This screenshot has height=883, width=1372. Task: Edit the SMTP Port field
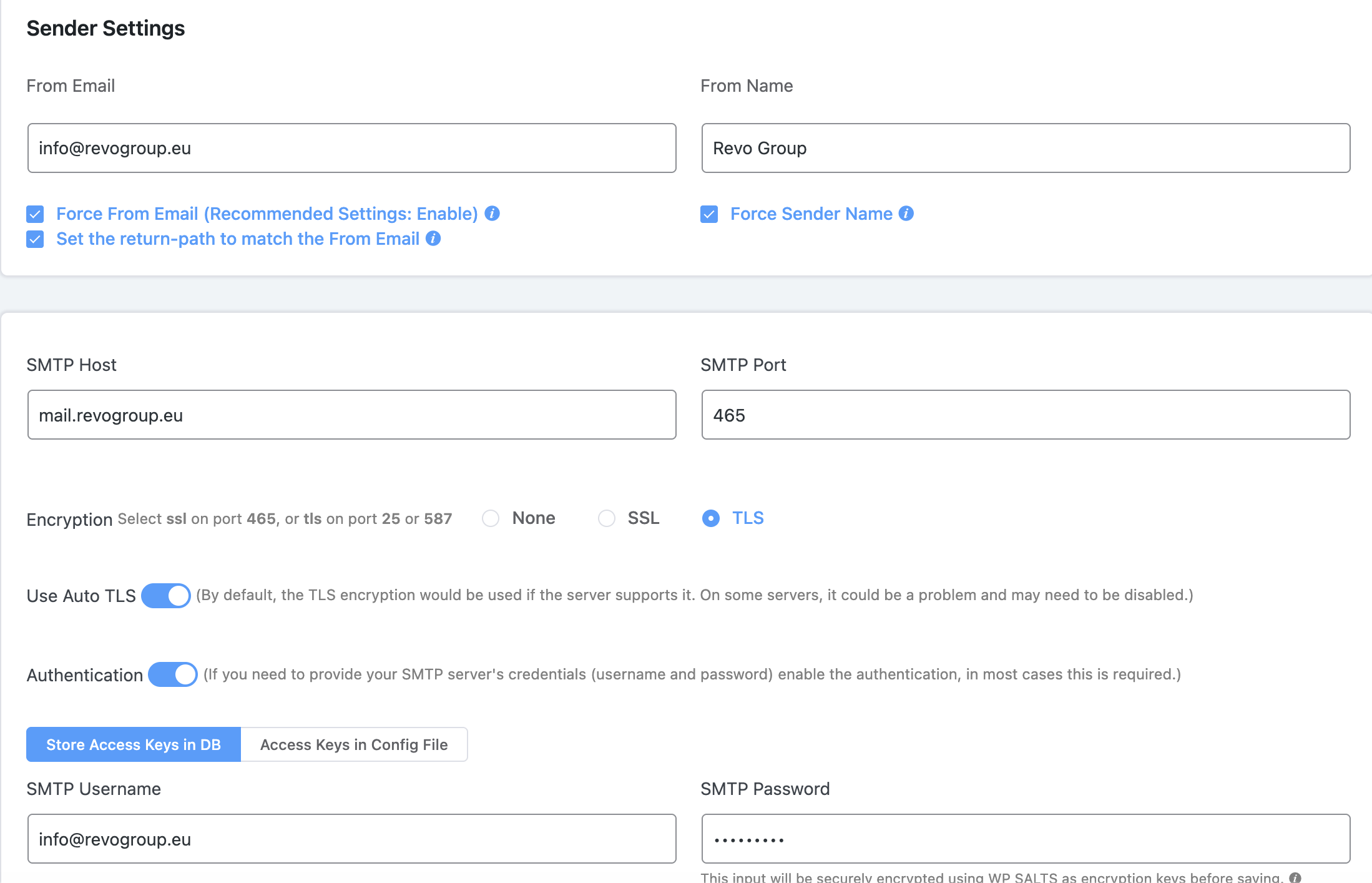click(x=1026, y=415)
